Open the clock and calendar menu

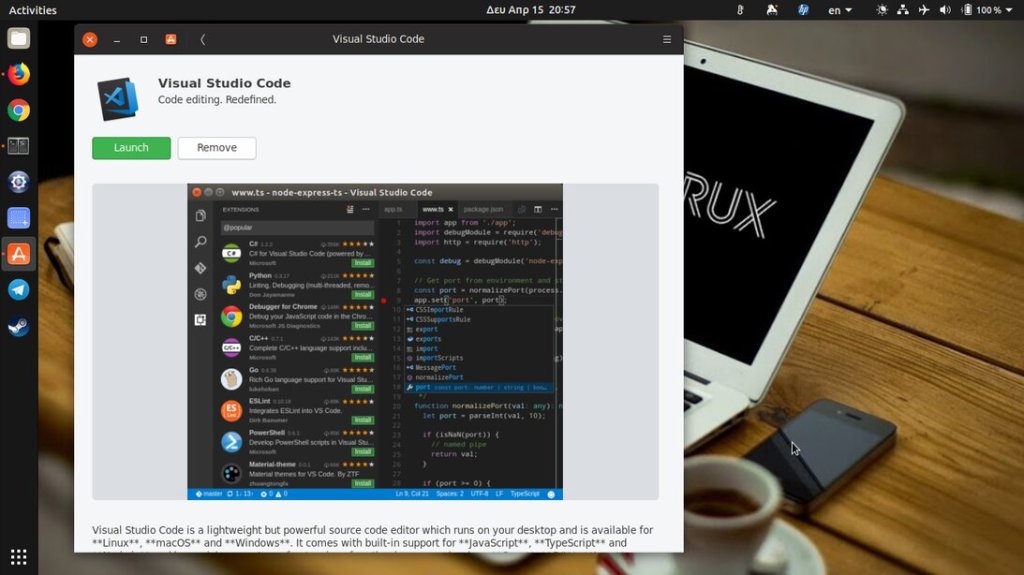pyautogui.click(x=530, y=10)
